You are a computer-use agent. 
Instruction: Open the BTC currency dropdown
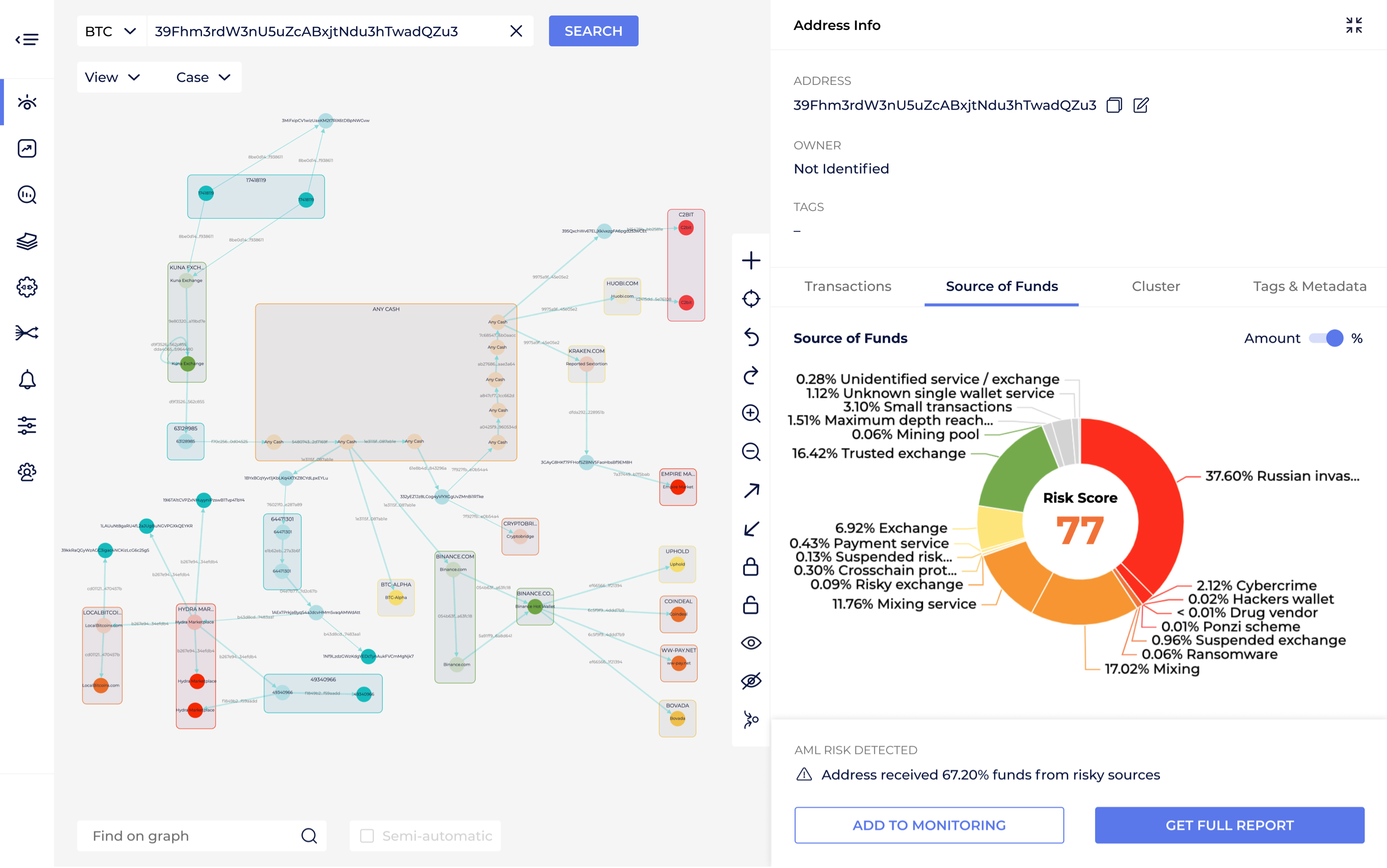click(111, 31)
